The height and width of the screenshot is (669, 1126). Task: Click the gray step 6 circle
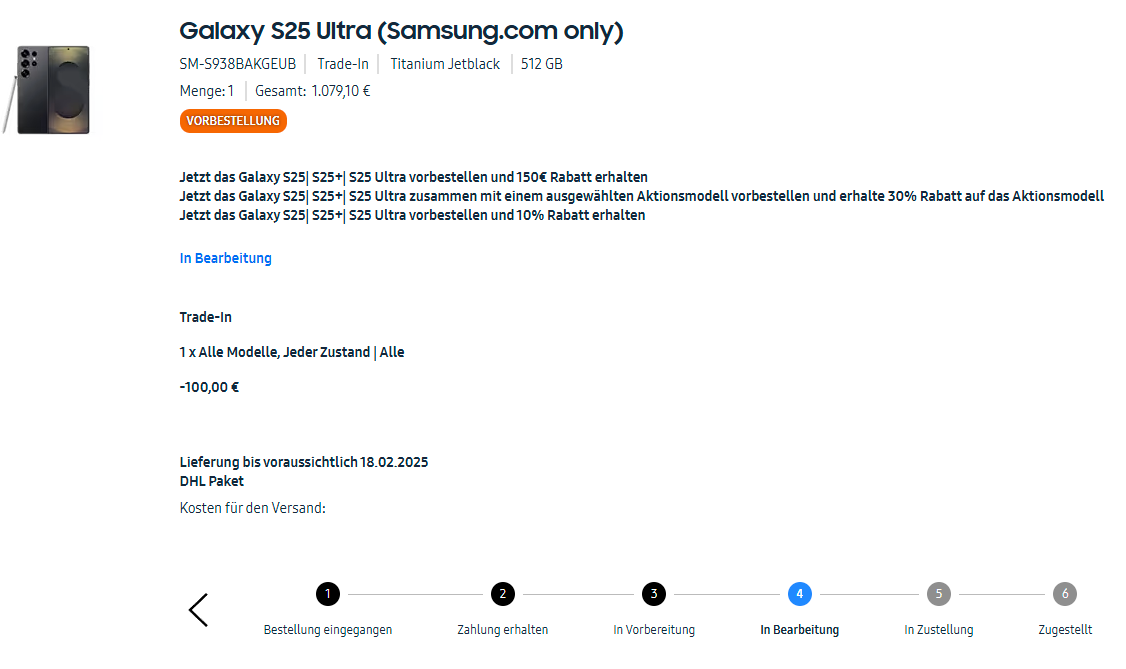click(1065, 594)
